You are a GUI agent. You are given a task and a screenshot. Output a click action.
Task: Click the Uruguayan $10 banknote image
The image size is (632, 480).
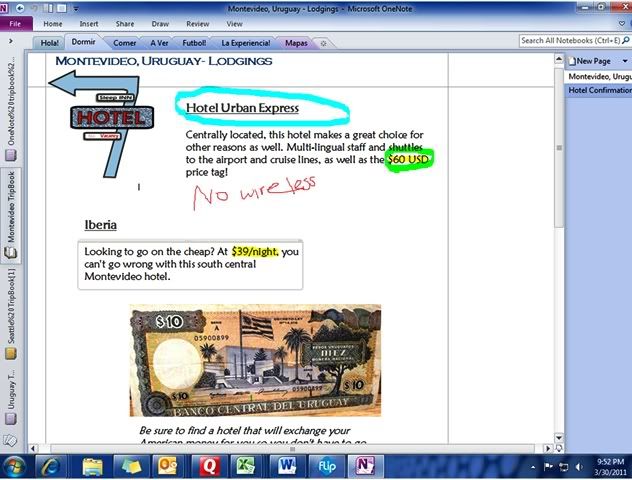255,360
